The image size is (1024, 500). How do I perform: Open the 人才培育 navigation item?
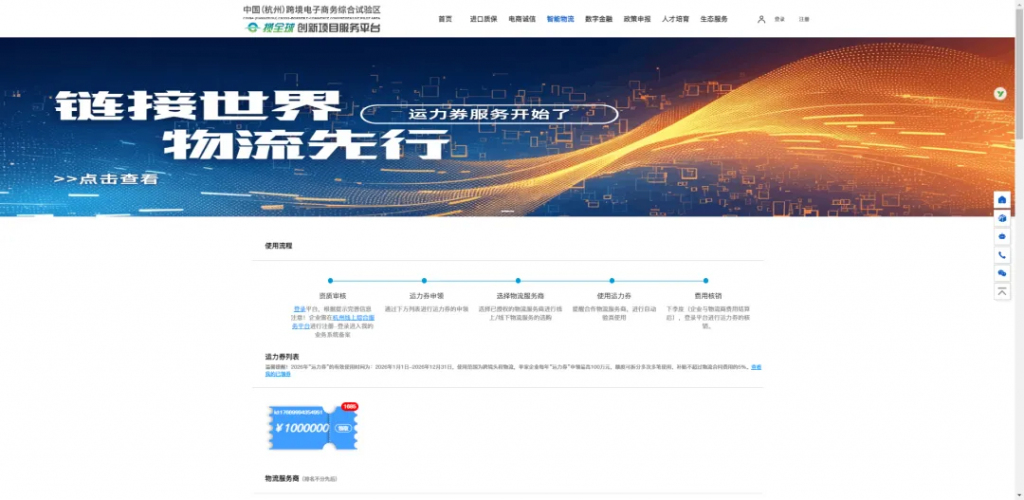point(675,19)
